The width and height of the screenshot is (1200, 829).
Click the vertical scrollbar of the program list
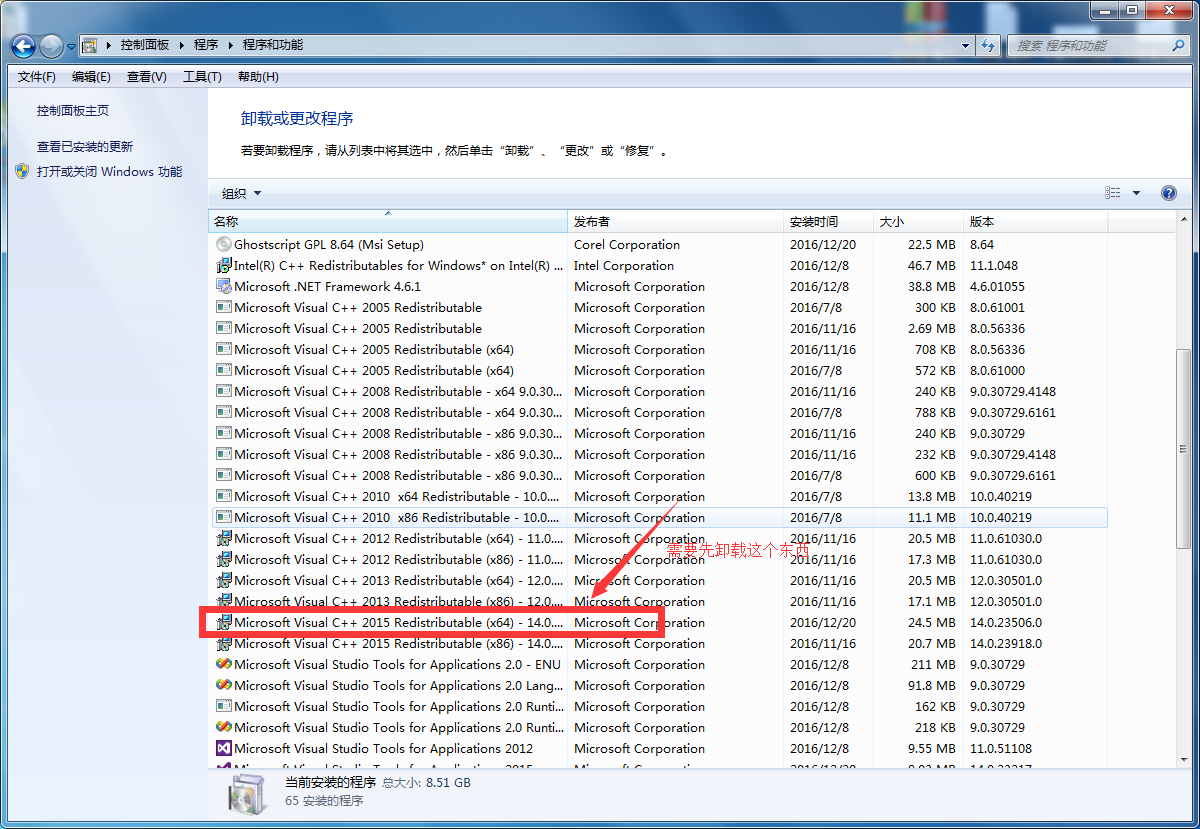point(1183,450)
